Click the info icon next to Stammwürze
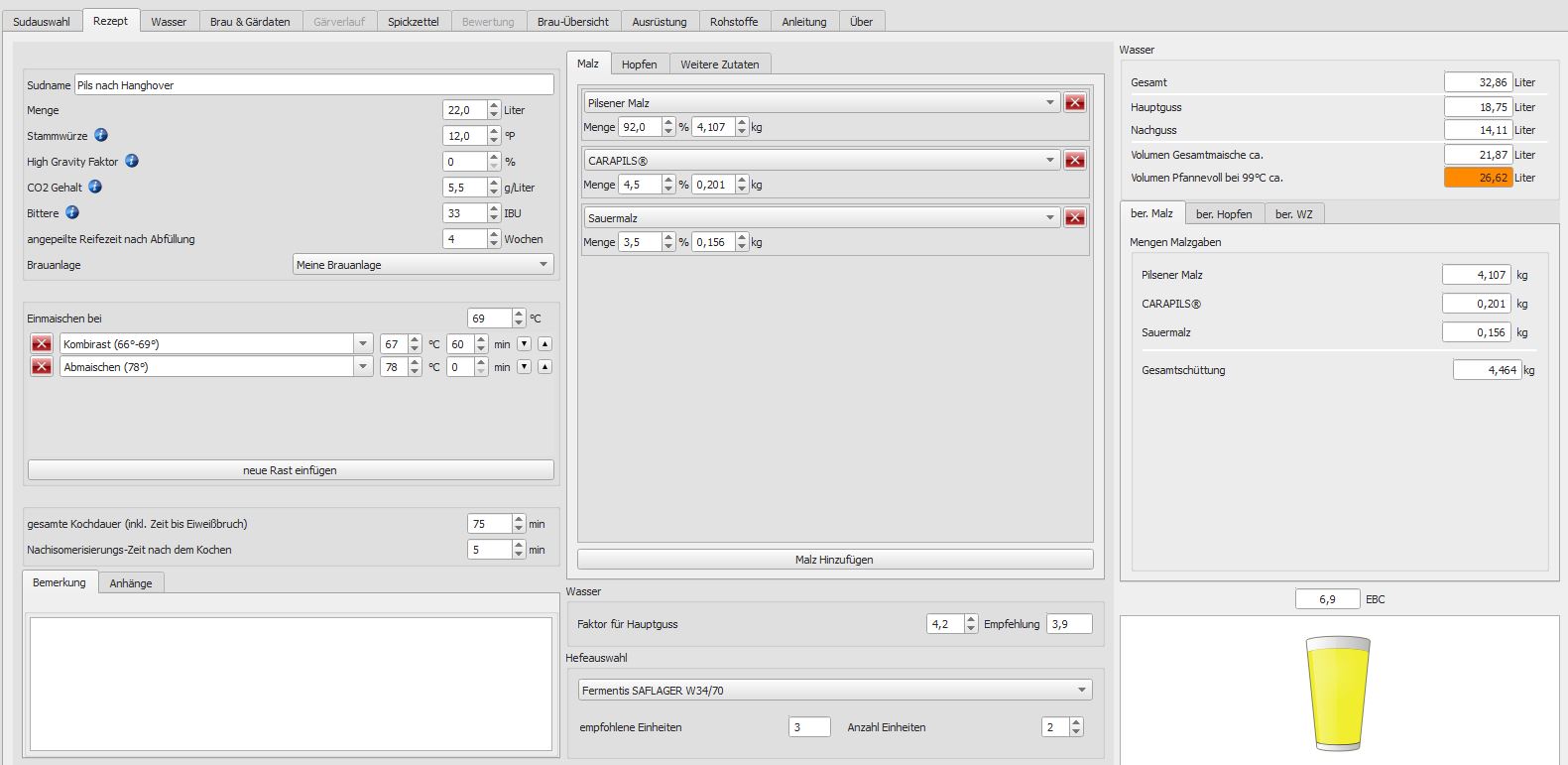Screen dimensions: 1568x765 101,135
